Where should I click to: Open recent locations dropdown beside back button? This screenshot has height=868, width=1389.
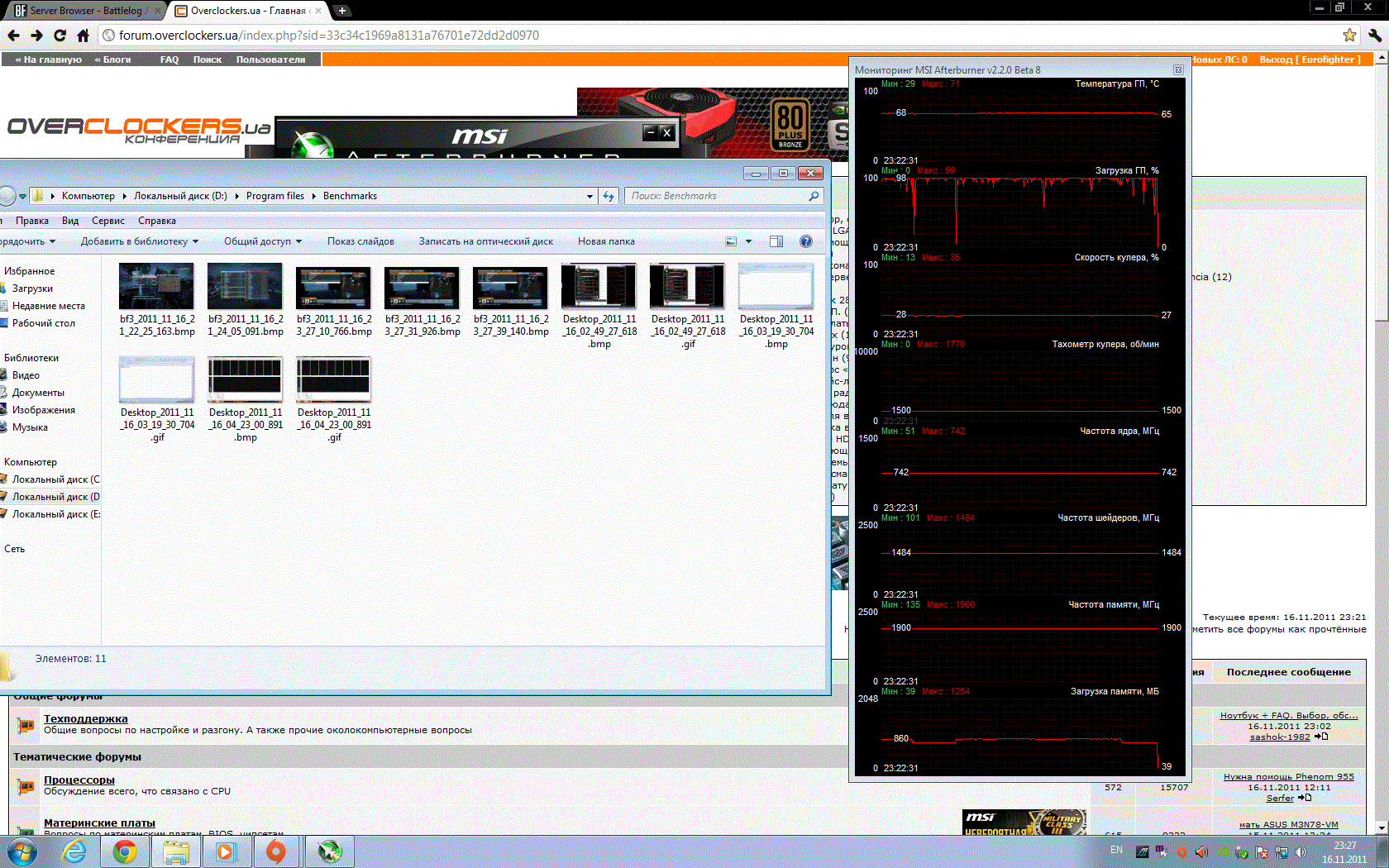pos(23,196)
